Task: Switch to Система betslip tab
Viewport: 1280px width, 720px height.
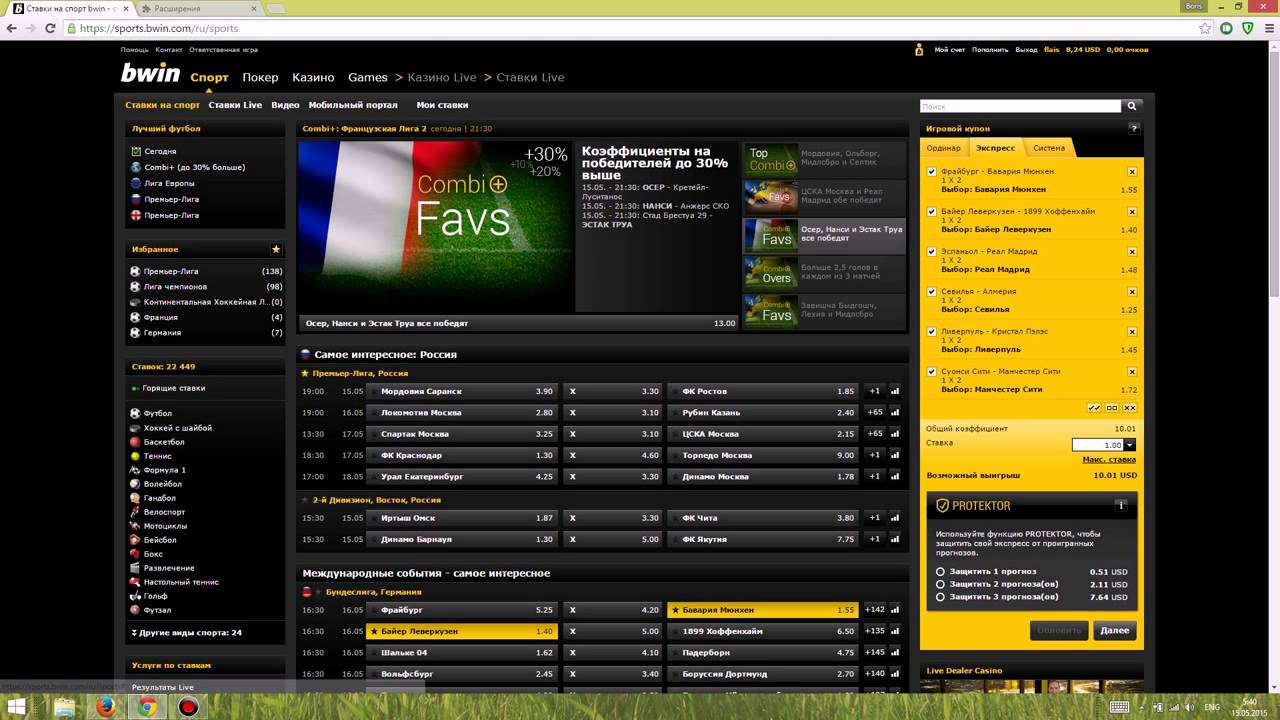Action: coord(1049,148)
